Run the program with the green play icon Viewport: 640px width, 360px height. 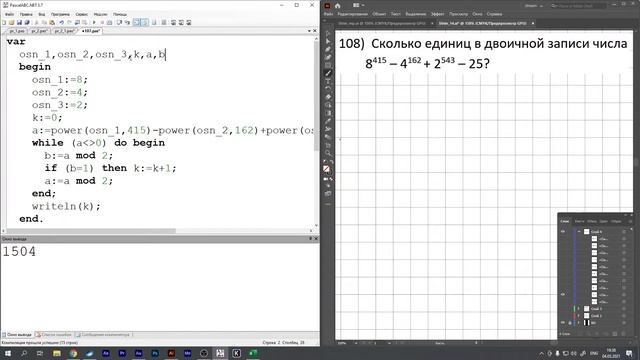(x=94, y=22)
